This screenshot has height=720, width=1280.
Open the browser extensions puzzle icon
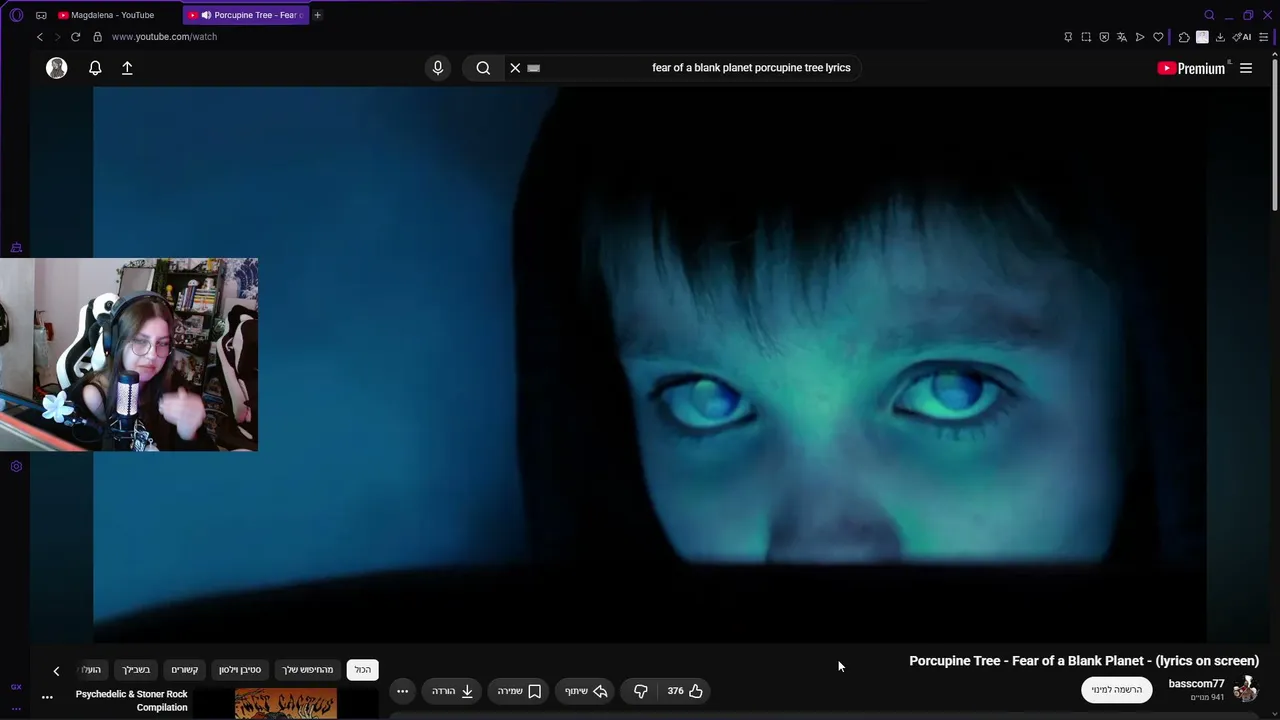point(1184,37)
